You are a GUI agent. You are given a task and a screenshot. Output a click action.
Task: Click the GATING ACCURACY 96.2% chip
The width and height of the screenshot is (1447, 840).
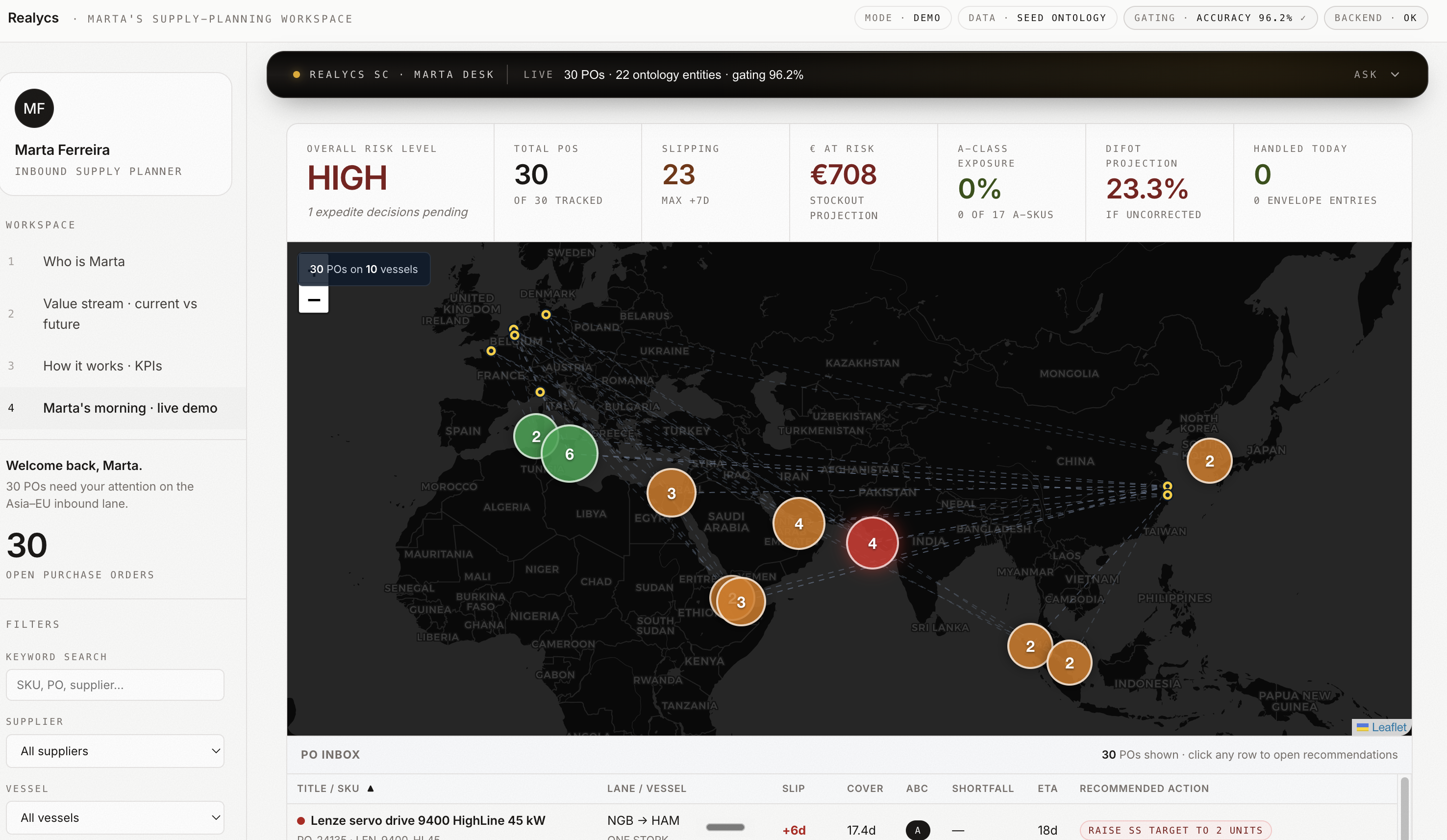(1220, 18)
